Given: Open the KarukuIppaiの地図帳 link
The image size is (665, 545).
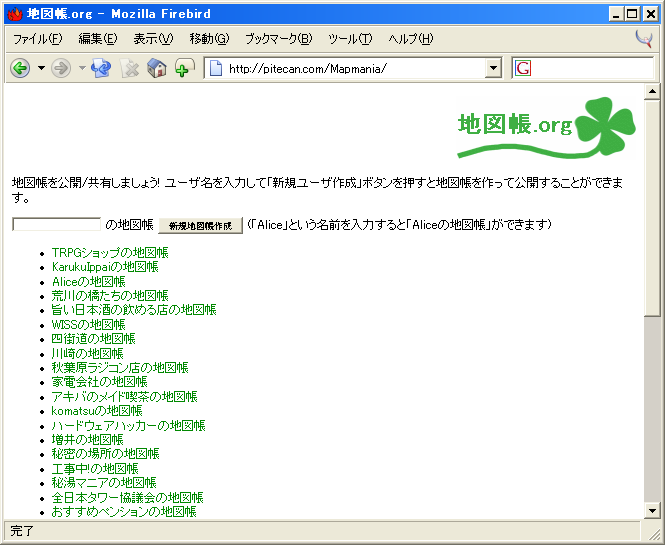Looking at the screenshot, I should 105,267.
